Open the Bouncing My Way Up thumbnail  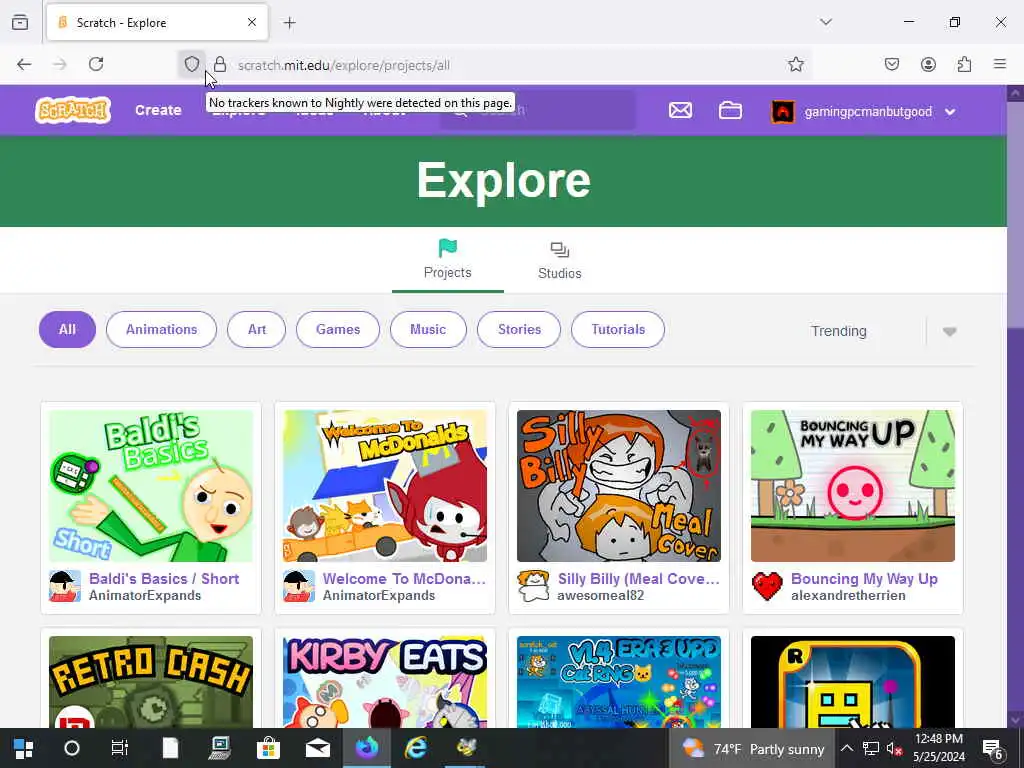[x=853, y=486]
